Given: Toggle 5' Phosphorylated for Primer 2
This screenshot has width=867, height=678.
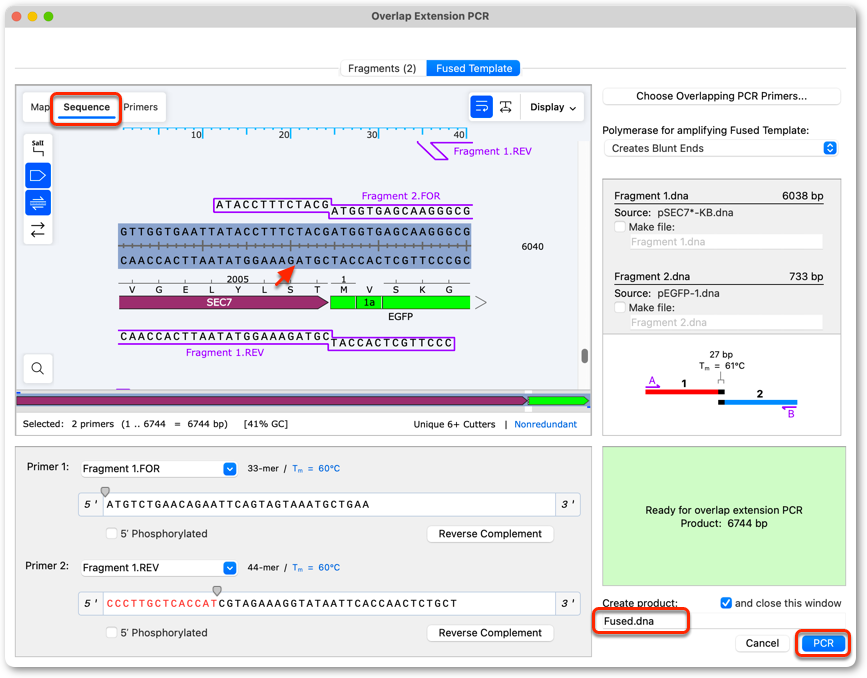Looking at the screenshot, I should pyautogui.click(x=112, y=633).
